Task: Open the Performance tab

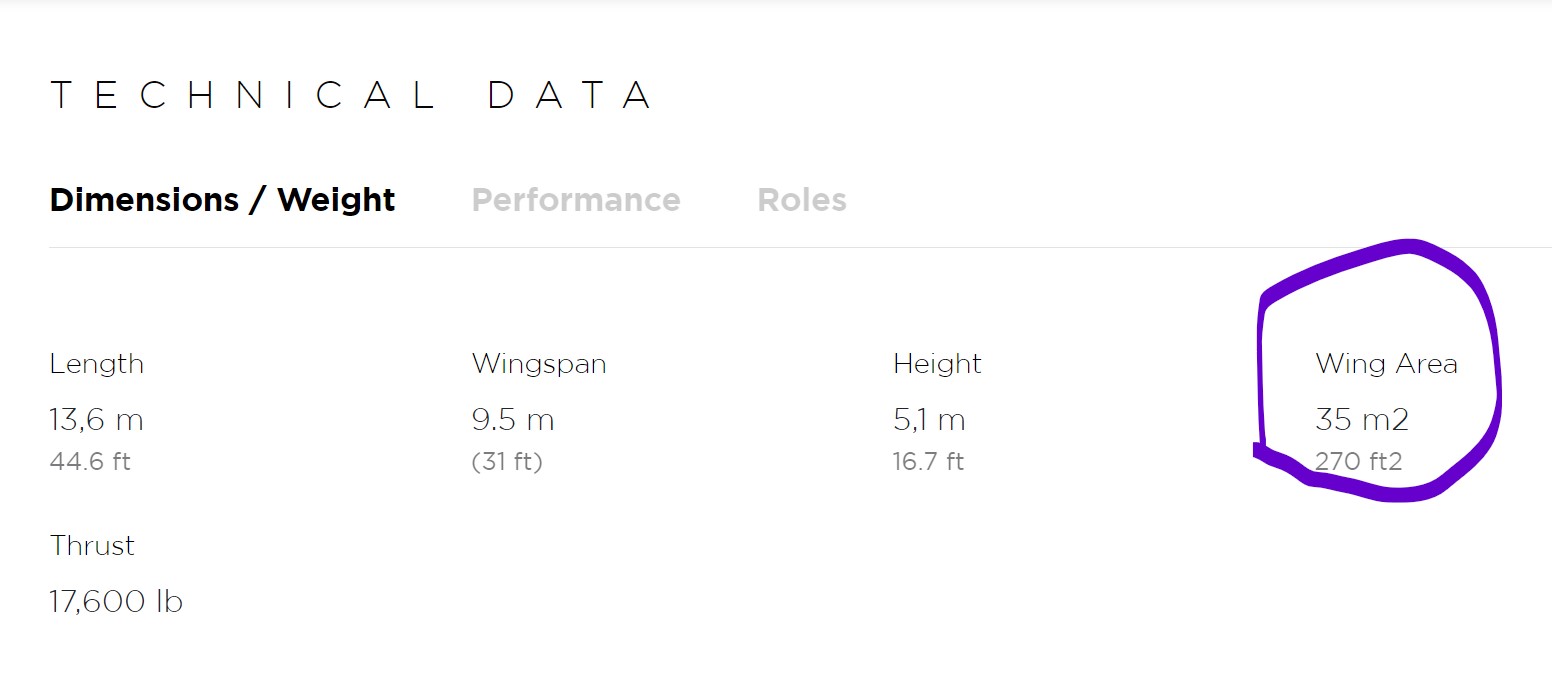Action: coord(575,200)
